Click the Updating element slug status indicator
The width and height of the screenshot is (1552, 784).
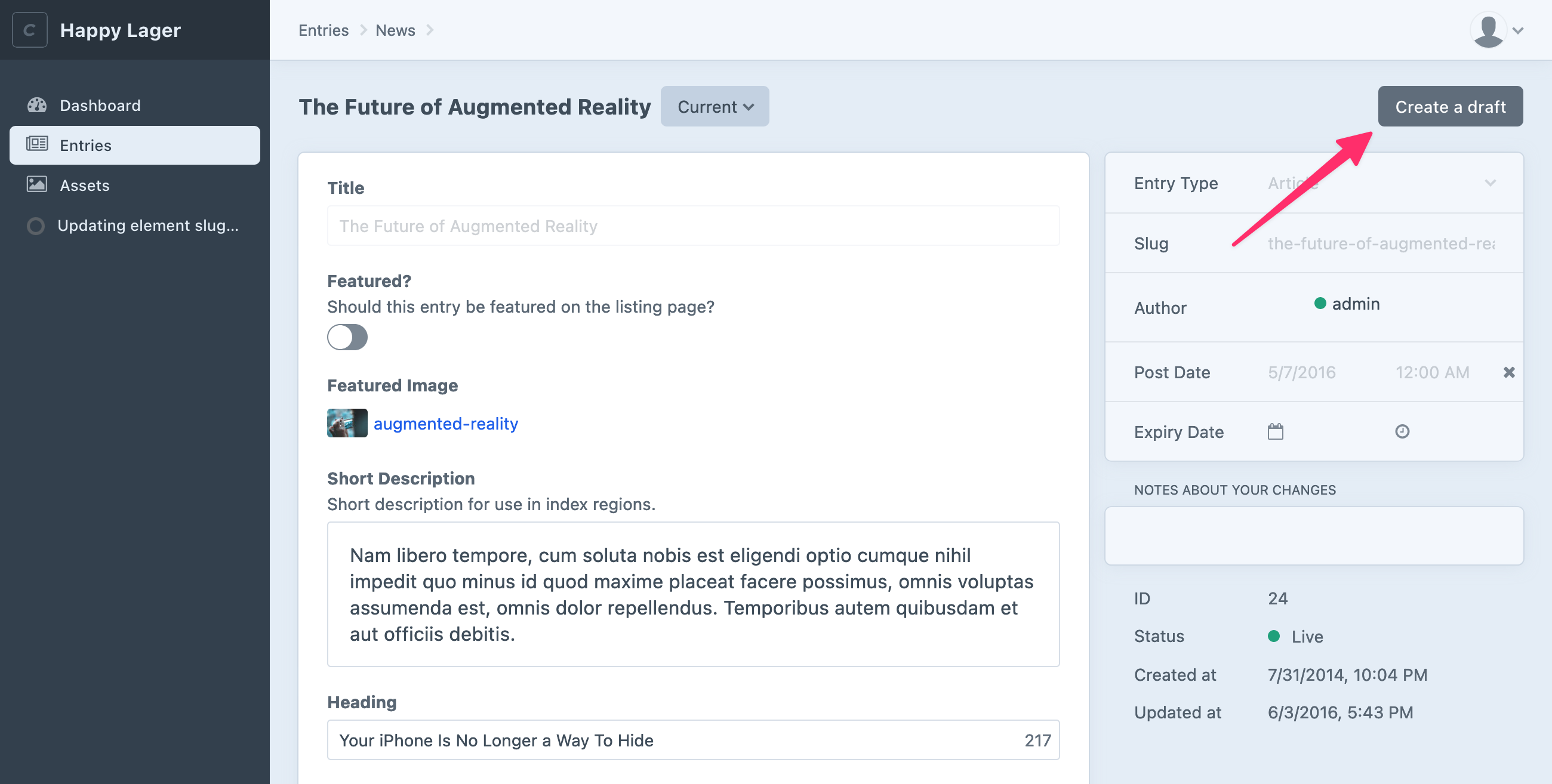[x=36, y=226]
